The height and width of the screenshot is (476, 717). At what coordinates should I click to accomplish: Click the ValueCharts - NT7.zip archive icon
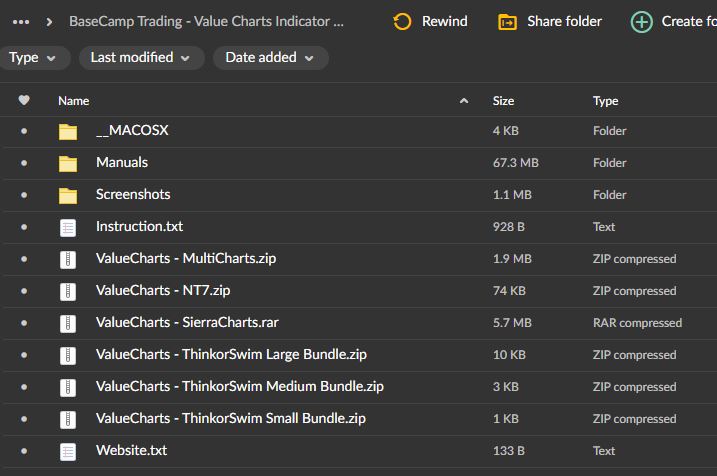click(68, 291)
